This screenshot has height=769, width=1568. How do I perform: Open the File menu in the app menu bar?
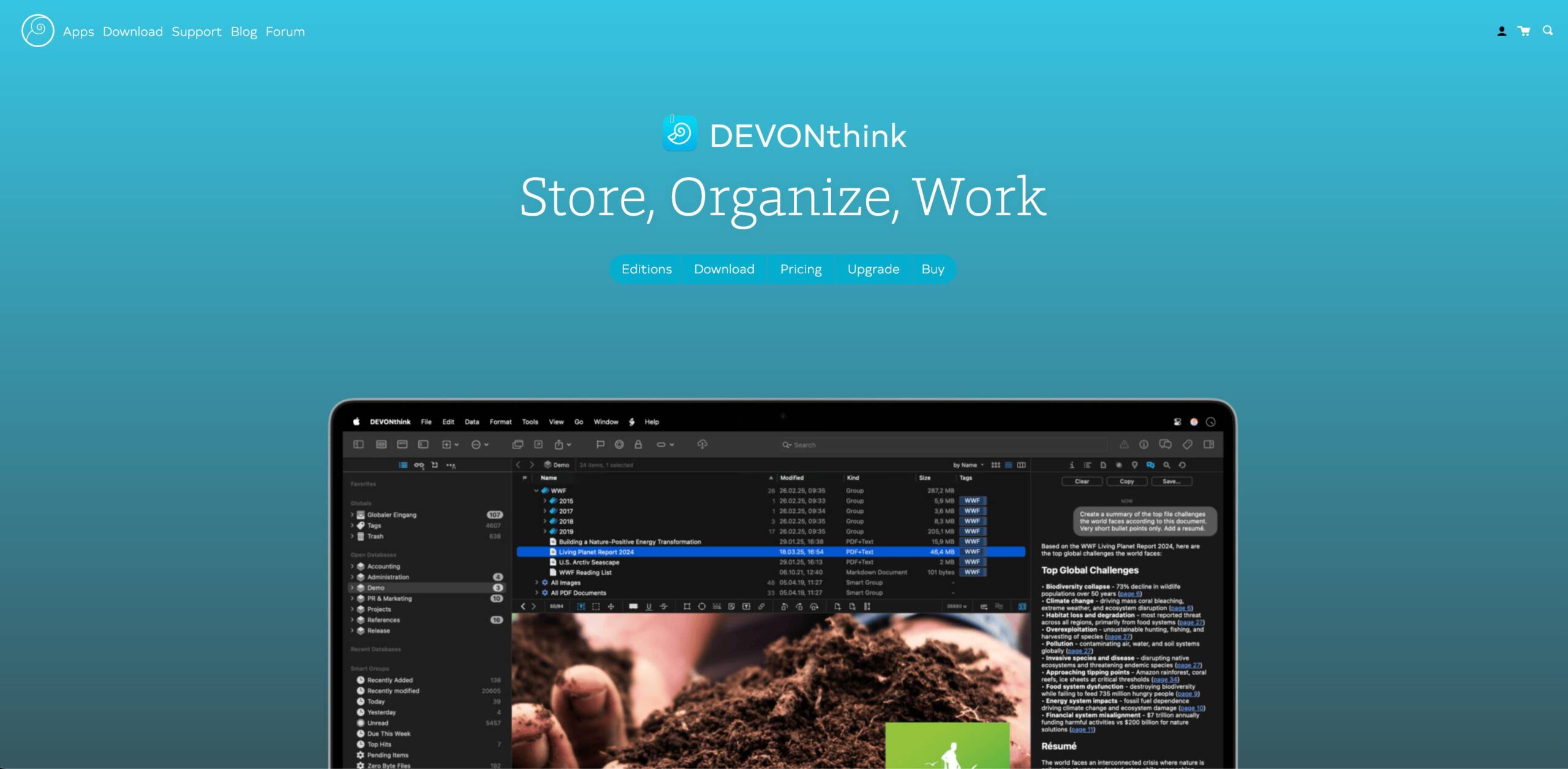(x=426, y=422)
